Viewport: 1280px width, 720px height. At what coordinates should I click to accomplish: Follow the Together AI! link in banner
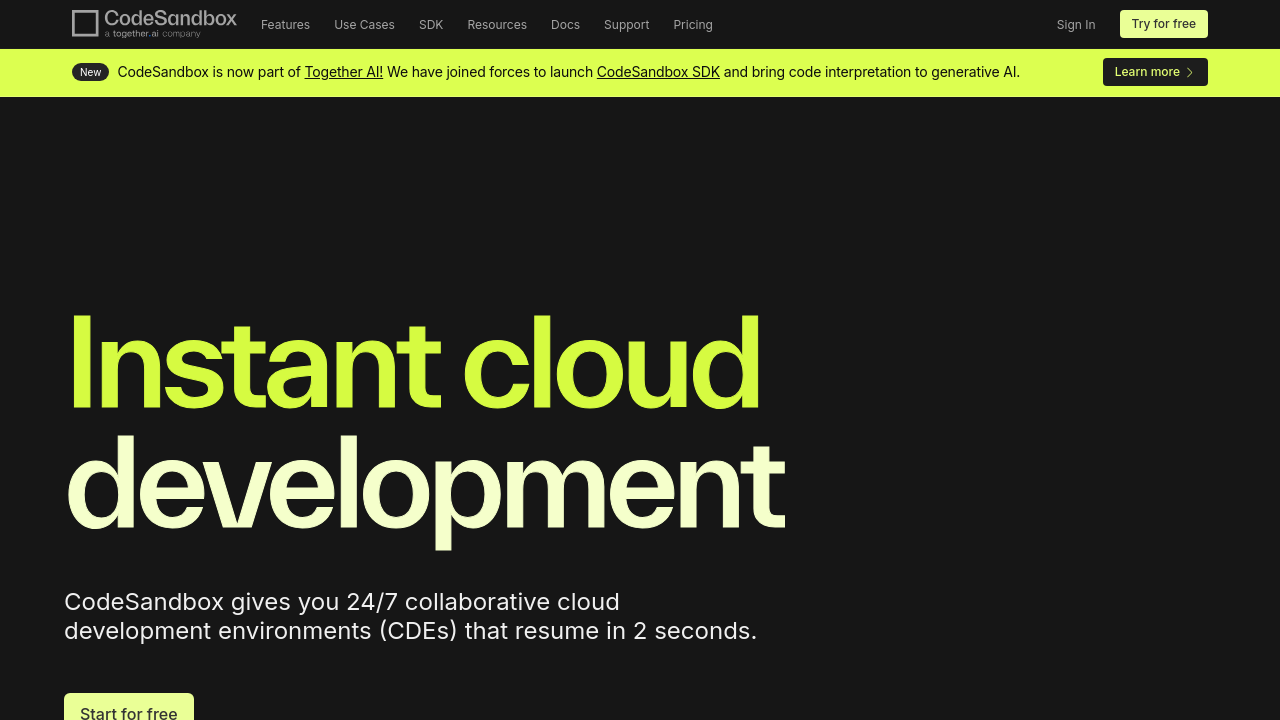pyautogui.click(x=344, y=72)
